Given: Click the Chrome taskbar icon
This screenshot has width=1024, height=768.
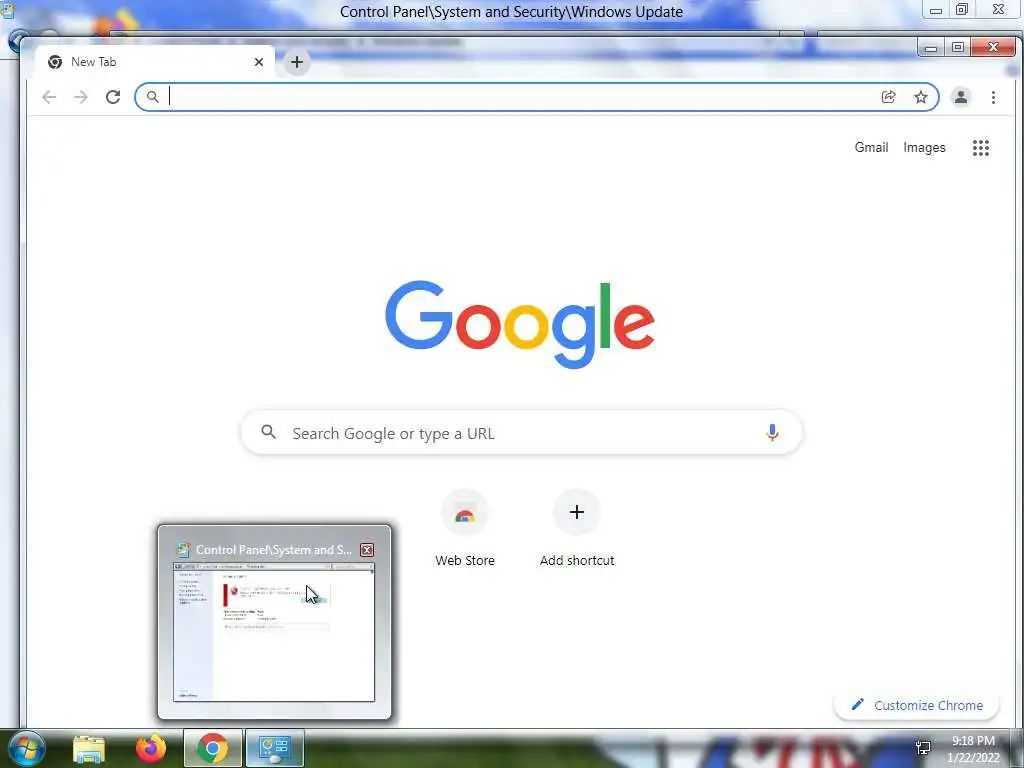Looking at the screenshot, I should (212, 748).
